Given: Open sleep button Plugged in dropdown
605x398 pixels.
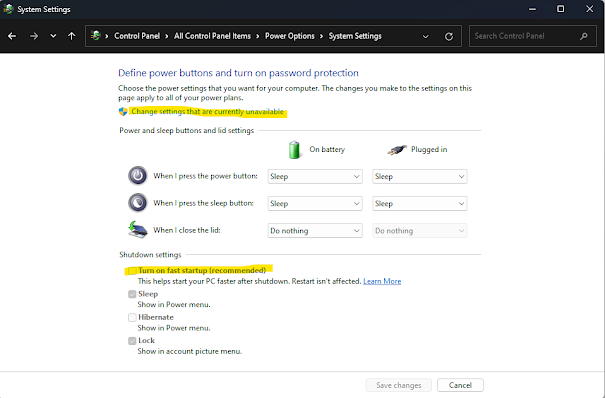Looking at the screenshot, I should 420,204.
